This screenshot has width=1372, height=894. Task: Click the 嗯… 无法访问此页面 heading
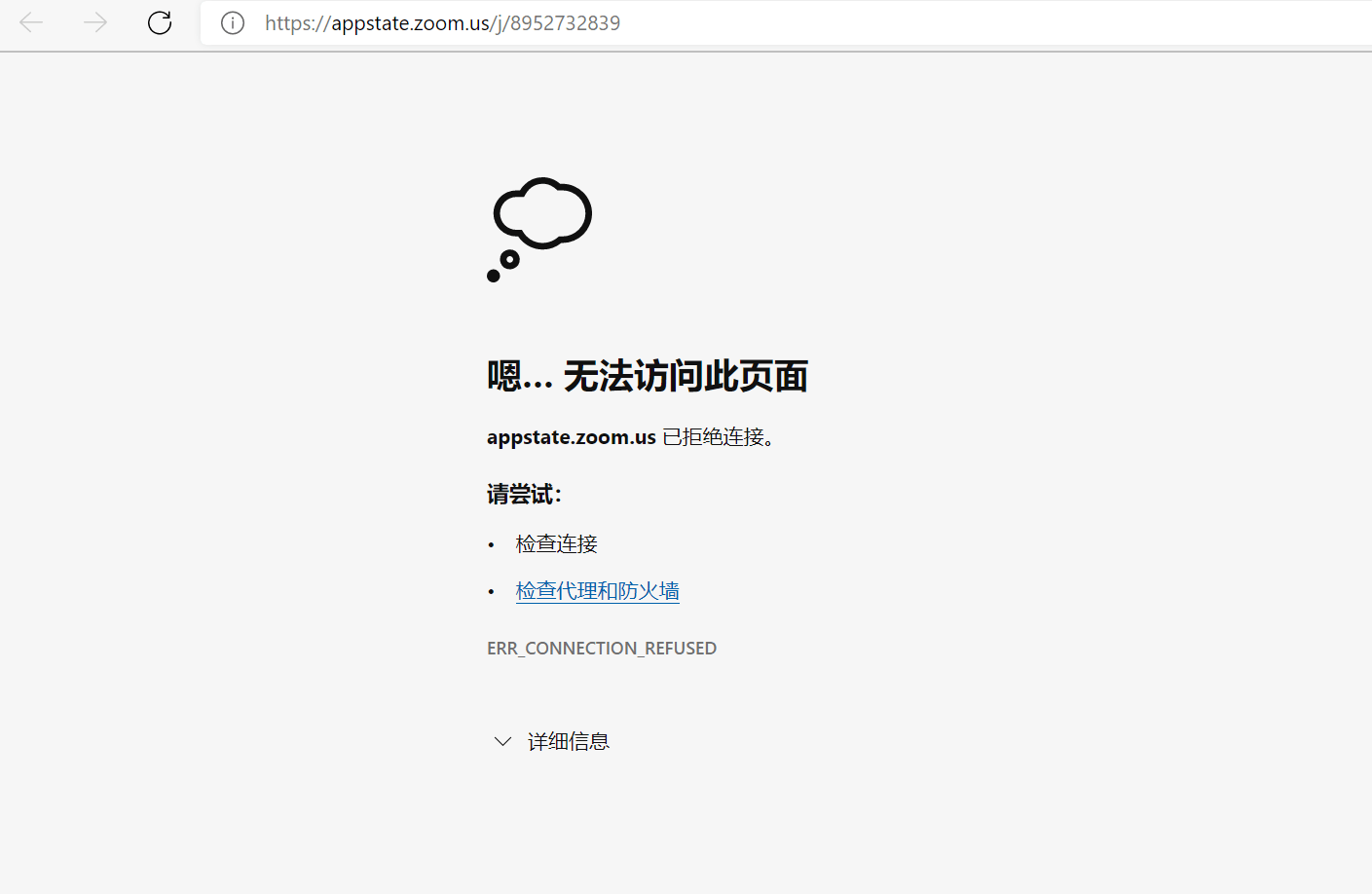pos(648,376)
